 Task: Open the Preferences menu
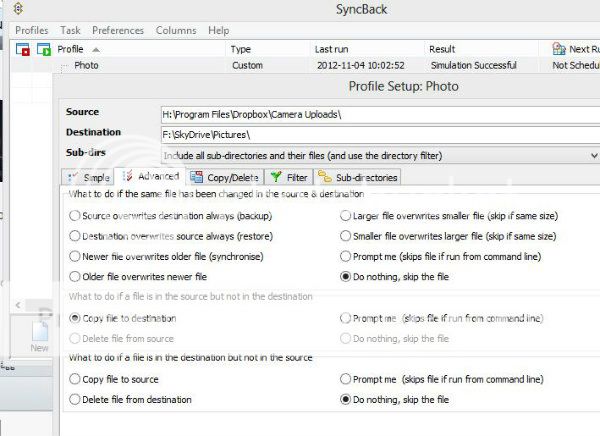[x=117, y=31]
